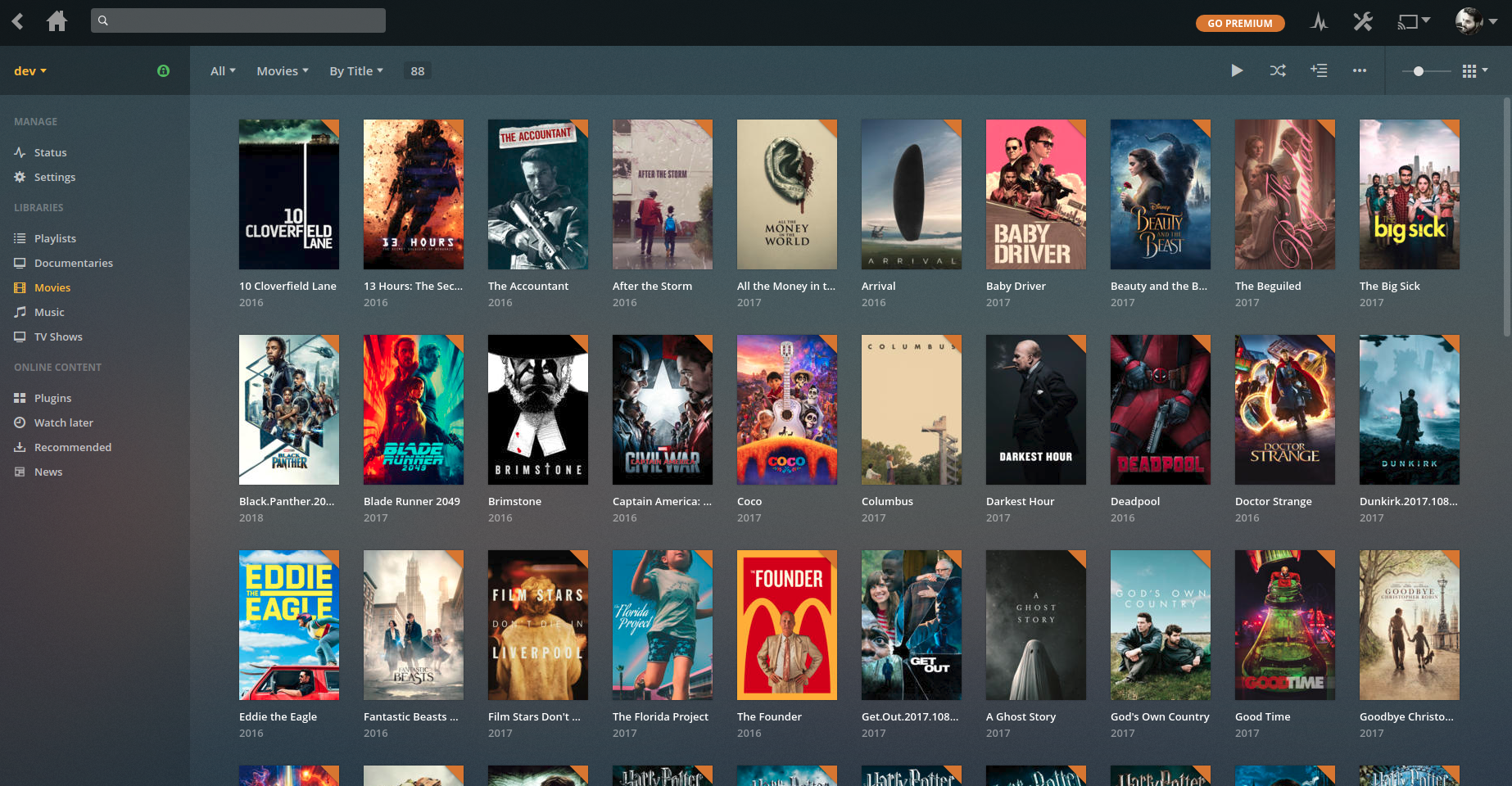Open the Dunkirk poster
The width and height of the screenshot is (1512, 786).
[x=1410, y=409]
